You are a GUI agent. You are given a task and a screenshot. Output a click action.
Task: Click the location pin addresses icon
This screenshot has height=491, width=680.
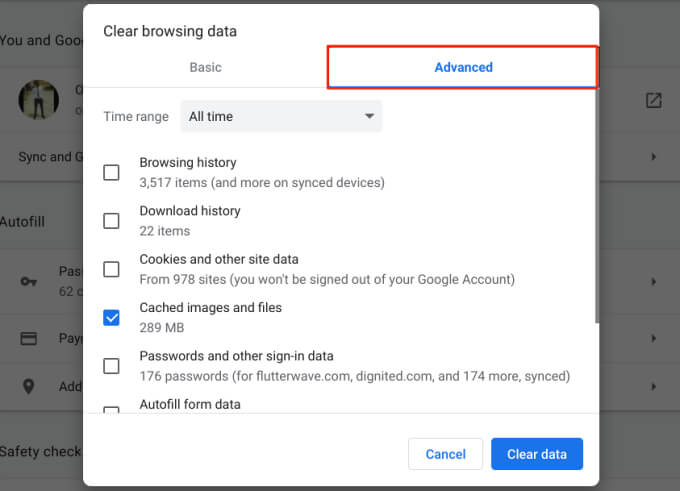[x=29, y=386]
